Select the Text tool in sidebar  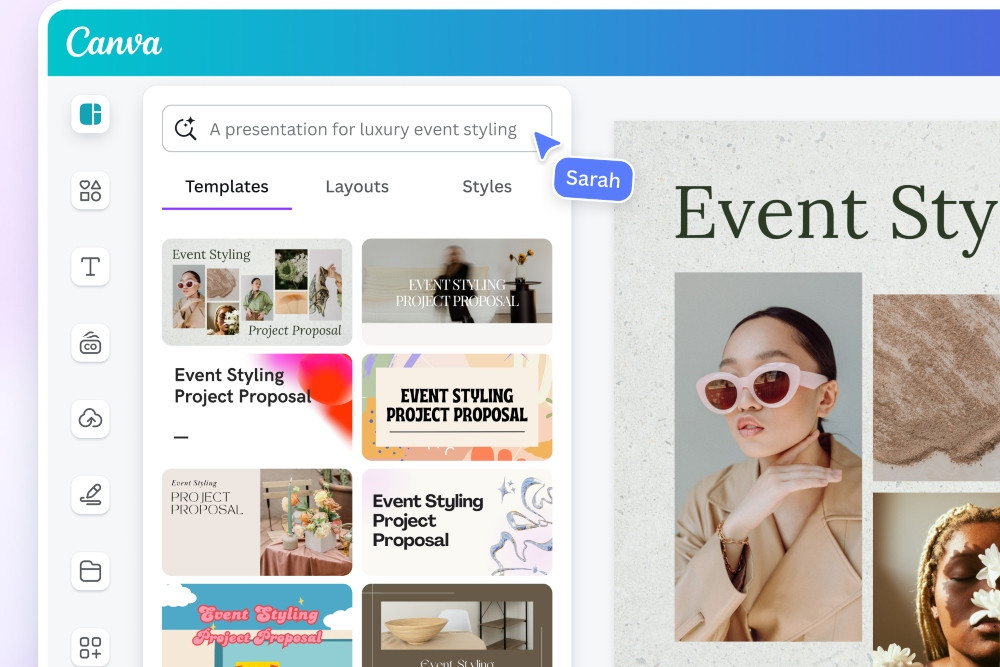tap(90, 266)
